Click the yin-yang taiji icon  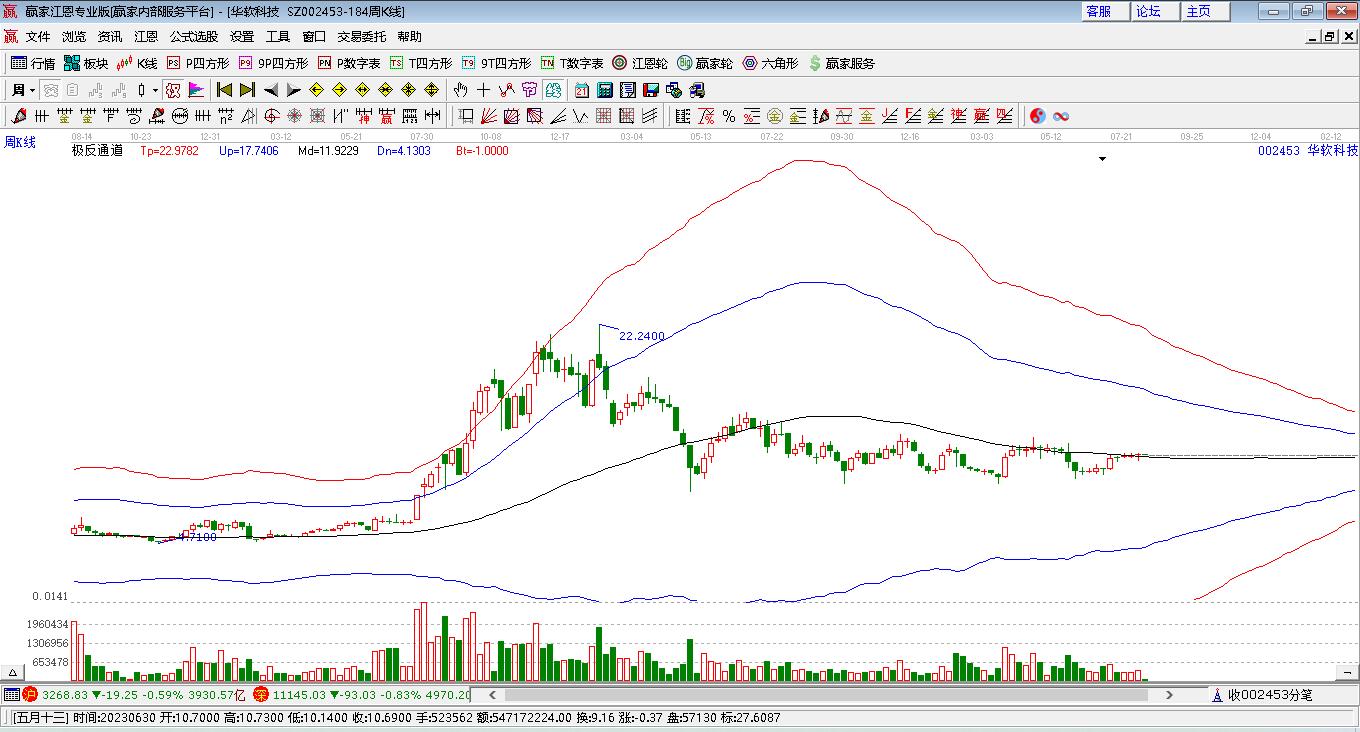click(1037, 116)
